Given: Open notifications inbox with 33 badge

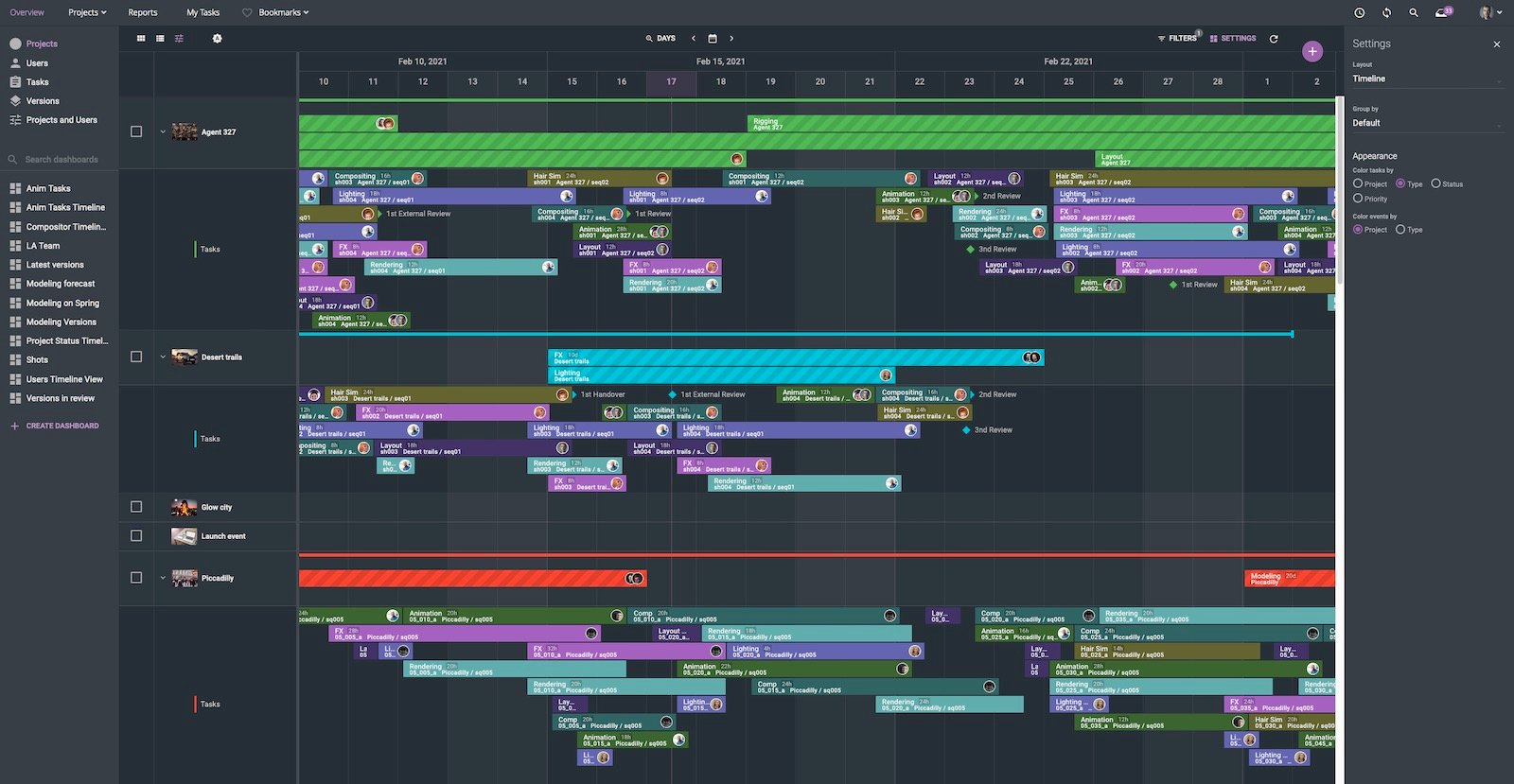Looking at the screenshot, I should pos(1442,12).
